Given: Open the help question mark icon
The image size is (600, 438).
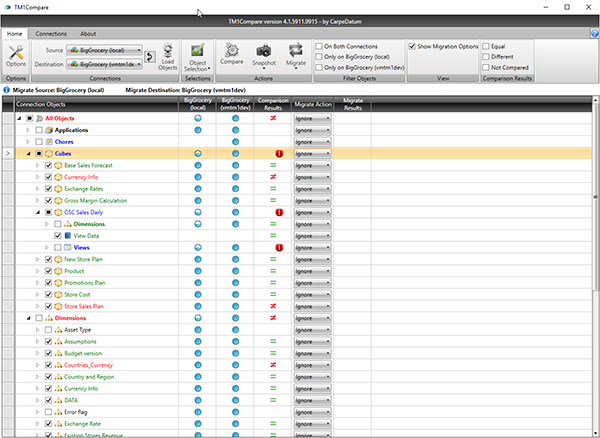Looking at the screenshot, I should (595, 34).
